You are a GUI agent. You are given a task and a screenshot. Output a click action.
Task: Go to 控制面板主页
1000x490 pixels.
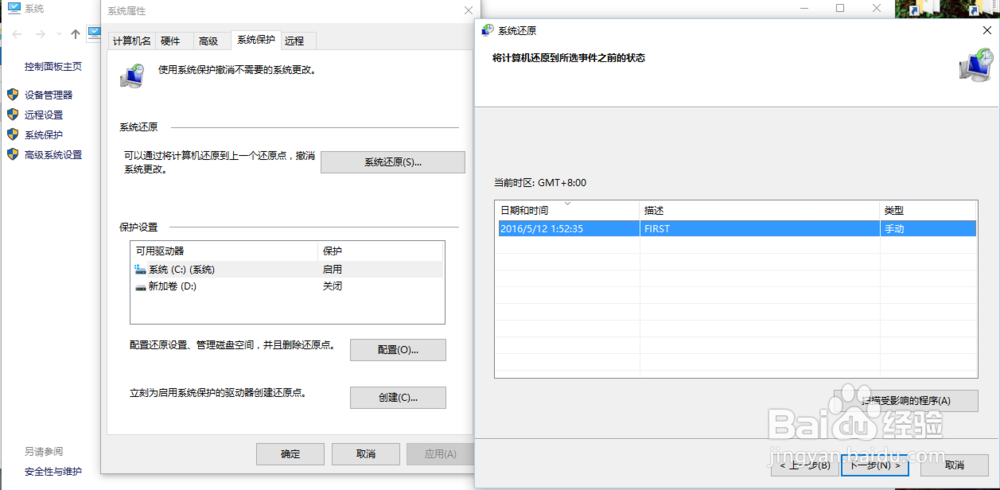point(53,66)
